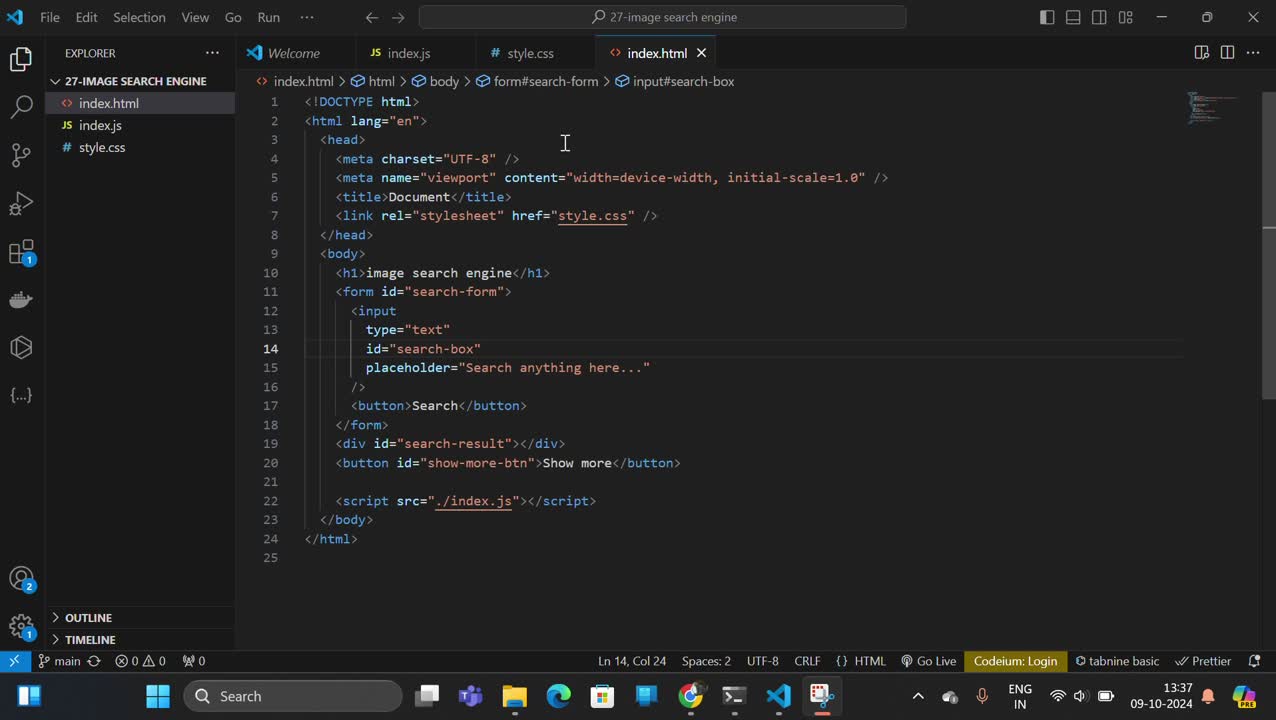Close the index.html tab

click(701, 53)
